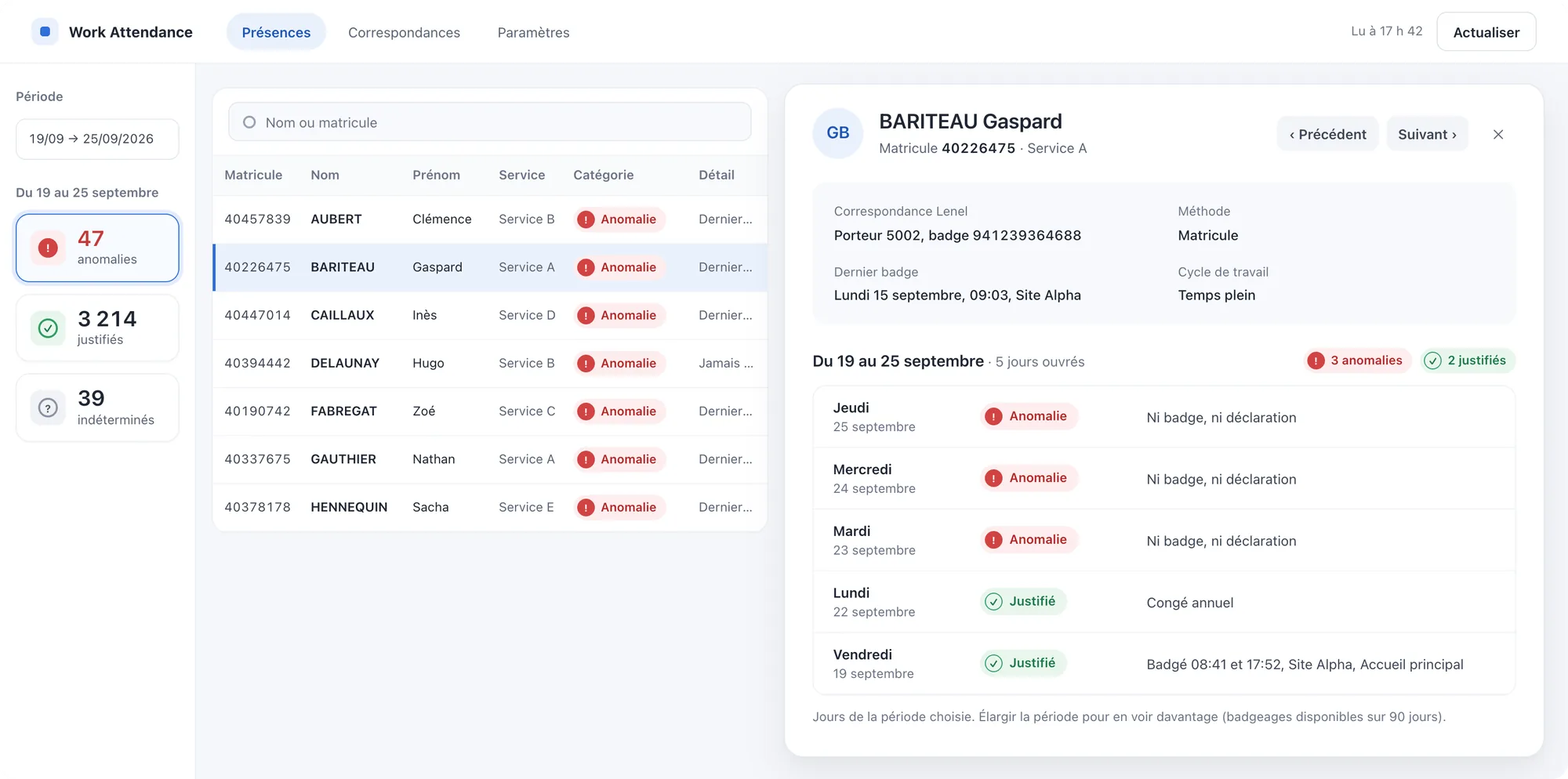The image size is (1568, 779).
Task: Click the GB avatar for BARITEAU Gaspard
Action: 837,133
